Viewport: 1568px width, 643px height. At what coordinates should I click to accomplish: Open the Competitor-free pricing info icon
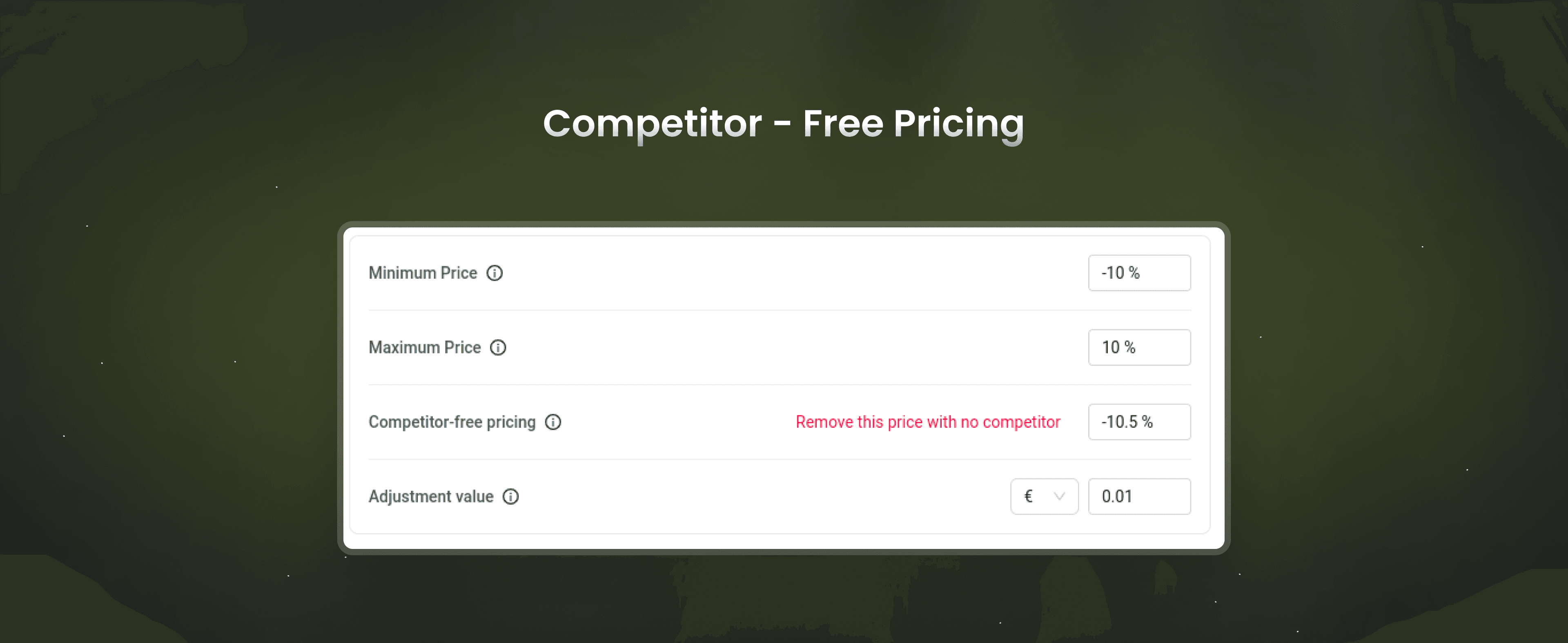(553, 422)
